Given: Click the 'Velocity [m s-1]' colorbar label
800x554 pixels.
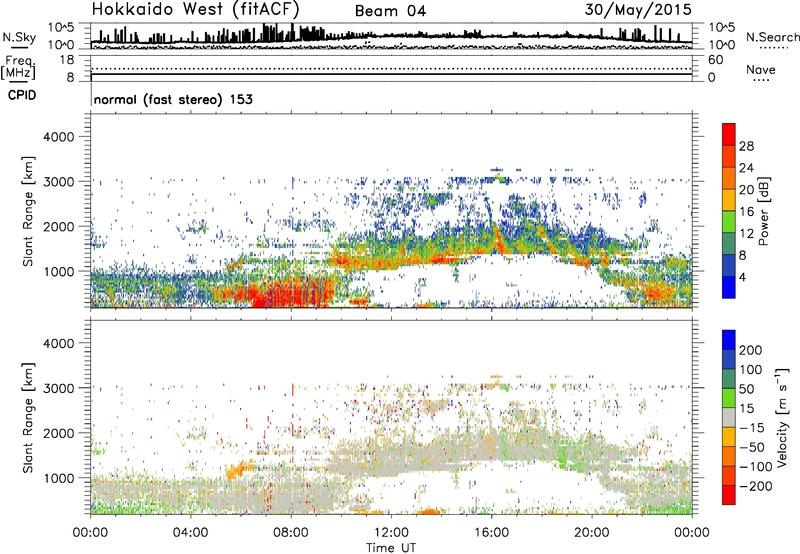Looking at the screenshot, I should 781,417.
